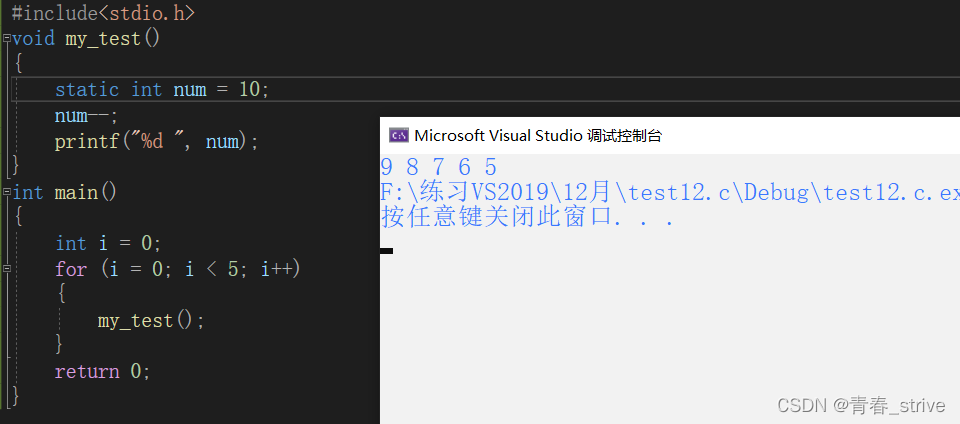The height and width of the screenshot is (424, 960).
Task: Click the void my_test() function signature
Action: click(x=86, y=39)
